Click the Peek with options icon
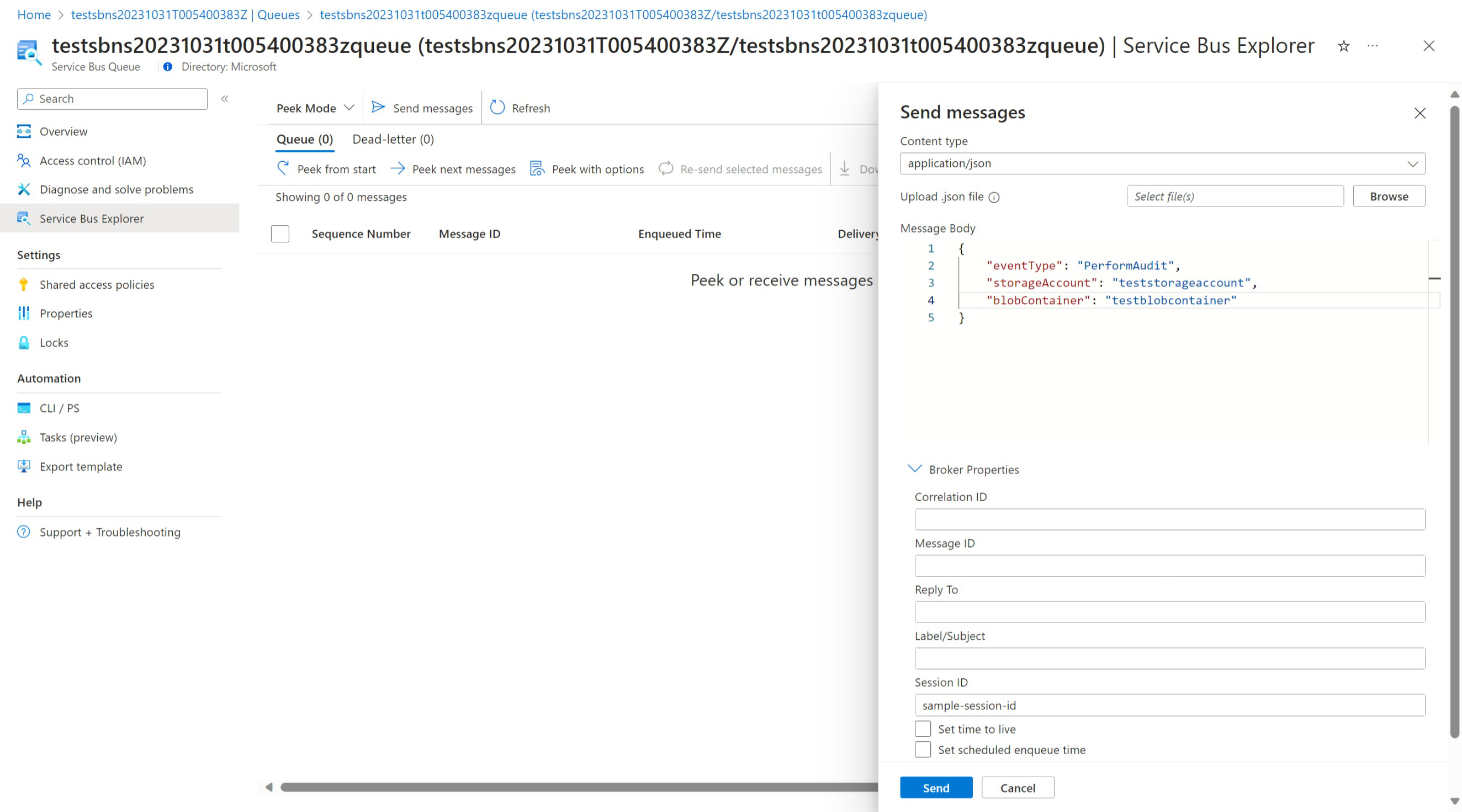Image resolution: width=1462 pixels, height=812 pixels. tap(537, 168)
